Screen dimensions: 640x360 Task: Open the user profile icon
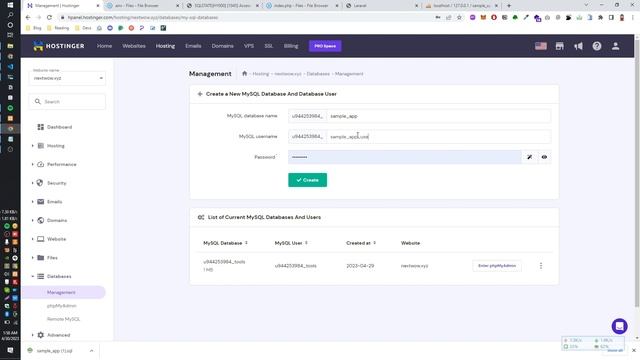tap(616, 46)
